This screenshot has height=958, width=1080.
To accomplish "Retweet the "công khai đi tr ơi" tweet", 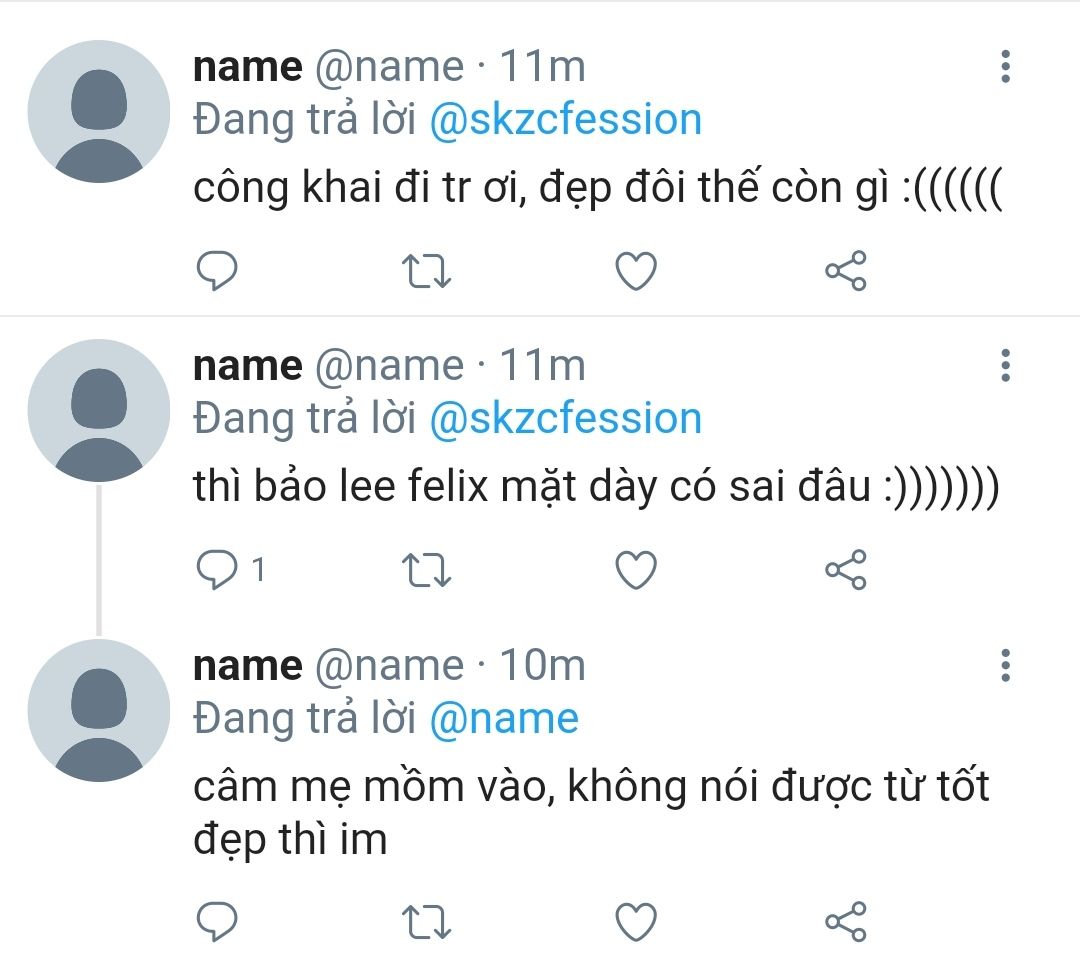I will [x=426, y=271].
